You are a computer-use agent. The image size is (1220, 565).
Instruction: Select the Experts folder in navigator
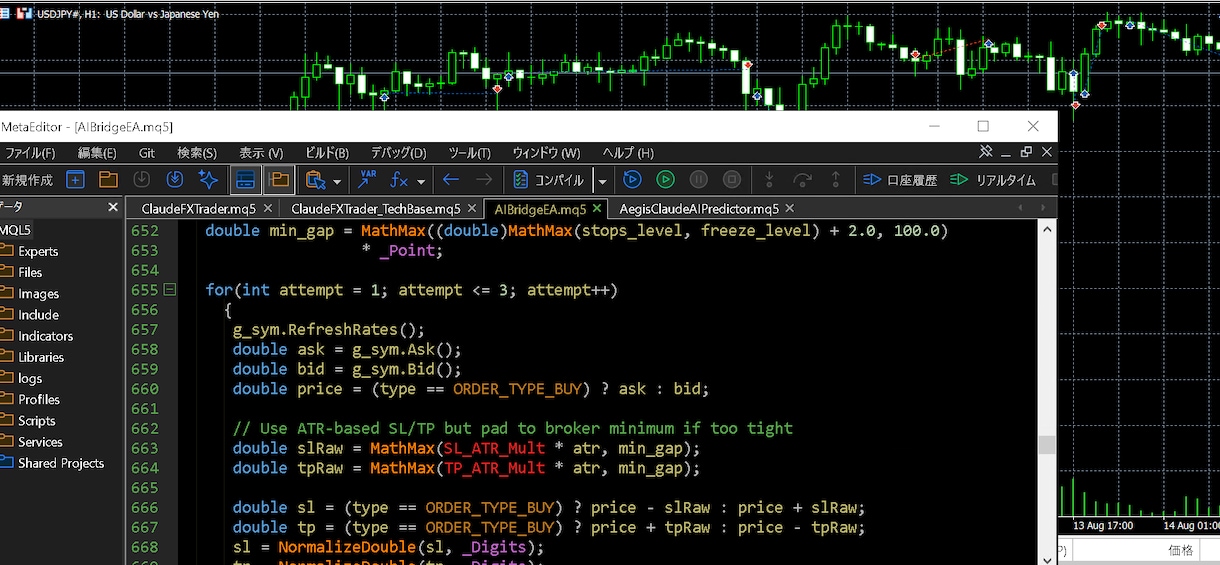tap(38, 251)
